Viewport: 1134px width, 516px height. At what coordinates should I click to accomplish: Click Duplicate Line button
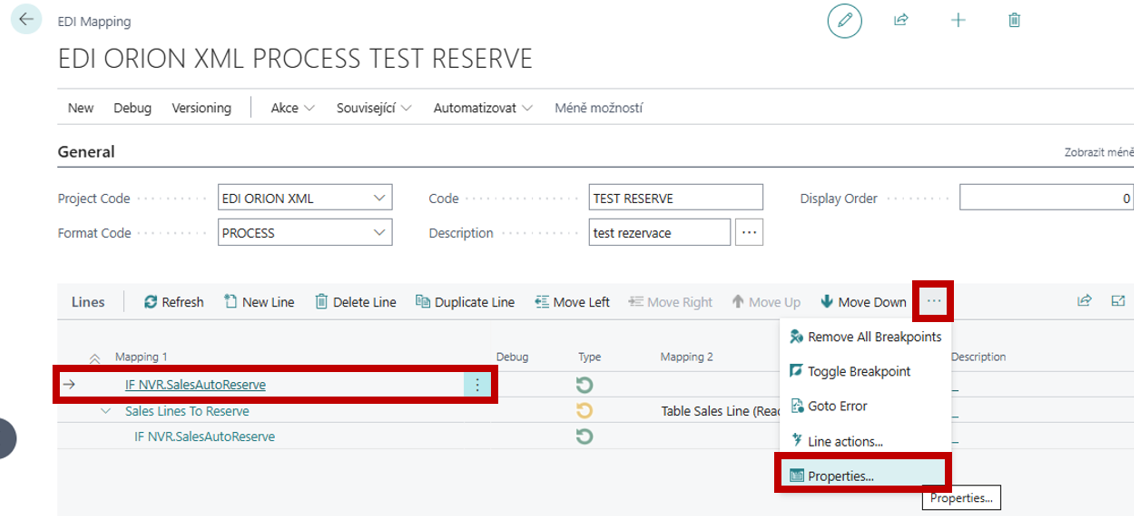[465, 302]
